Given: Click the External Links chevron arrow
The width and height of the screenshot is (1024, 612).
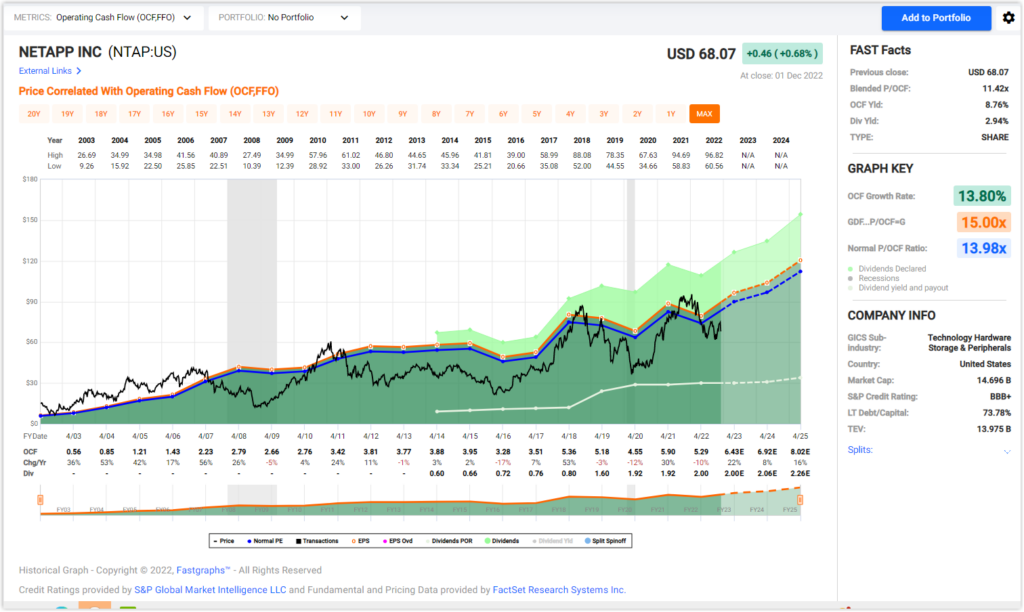Looking at the screenshot, I should point(79,71).
